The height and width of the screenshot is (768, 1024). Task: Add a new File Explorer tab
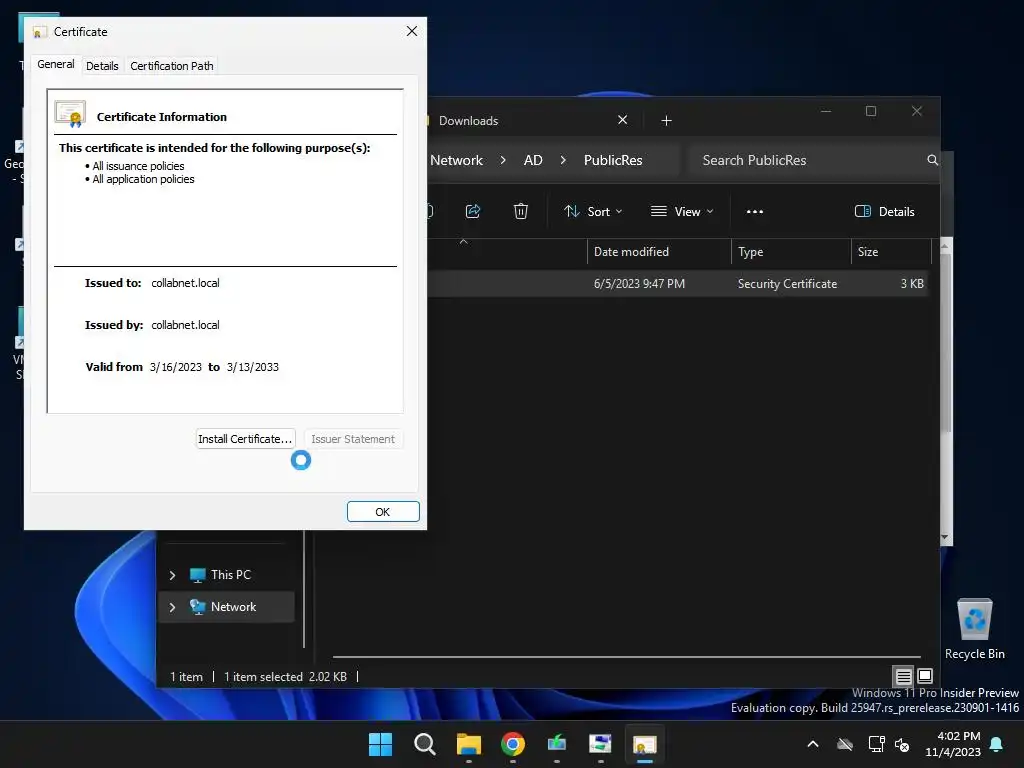pos(666,120)
